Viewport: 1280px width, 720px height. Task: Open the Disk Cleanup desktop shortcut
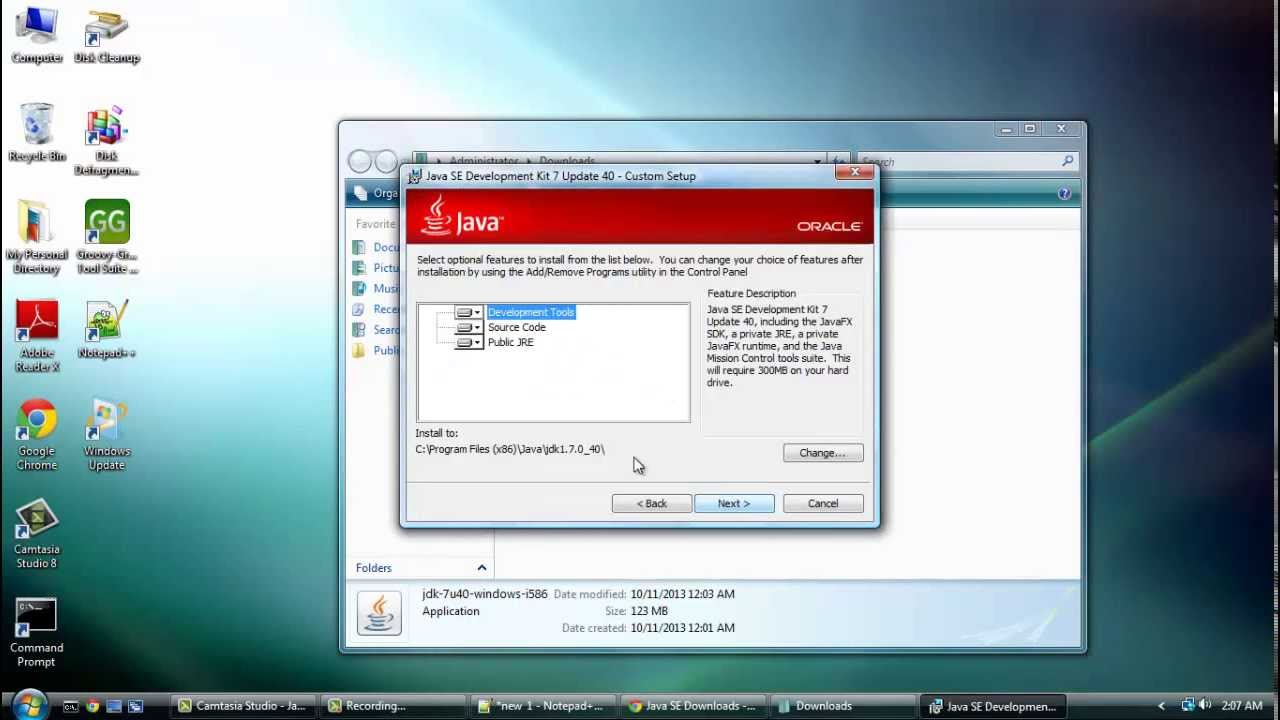pos(107,36)
